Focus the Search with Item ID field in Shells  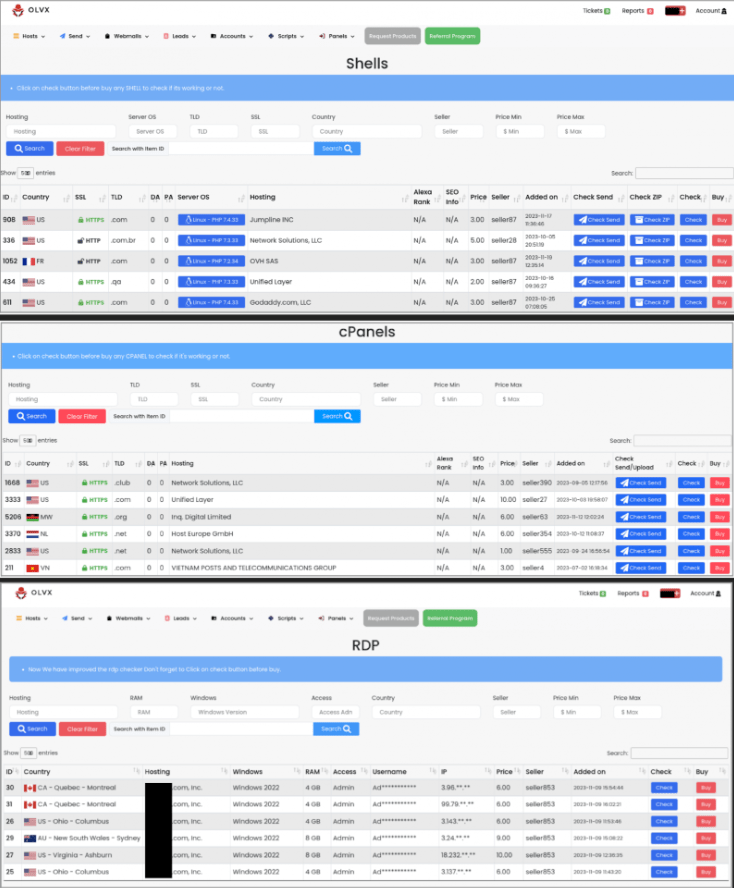(239, 149)
